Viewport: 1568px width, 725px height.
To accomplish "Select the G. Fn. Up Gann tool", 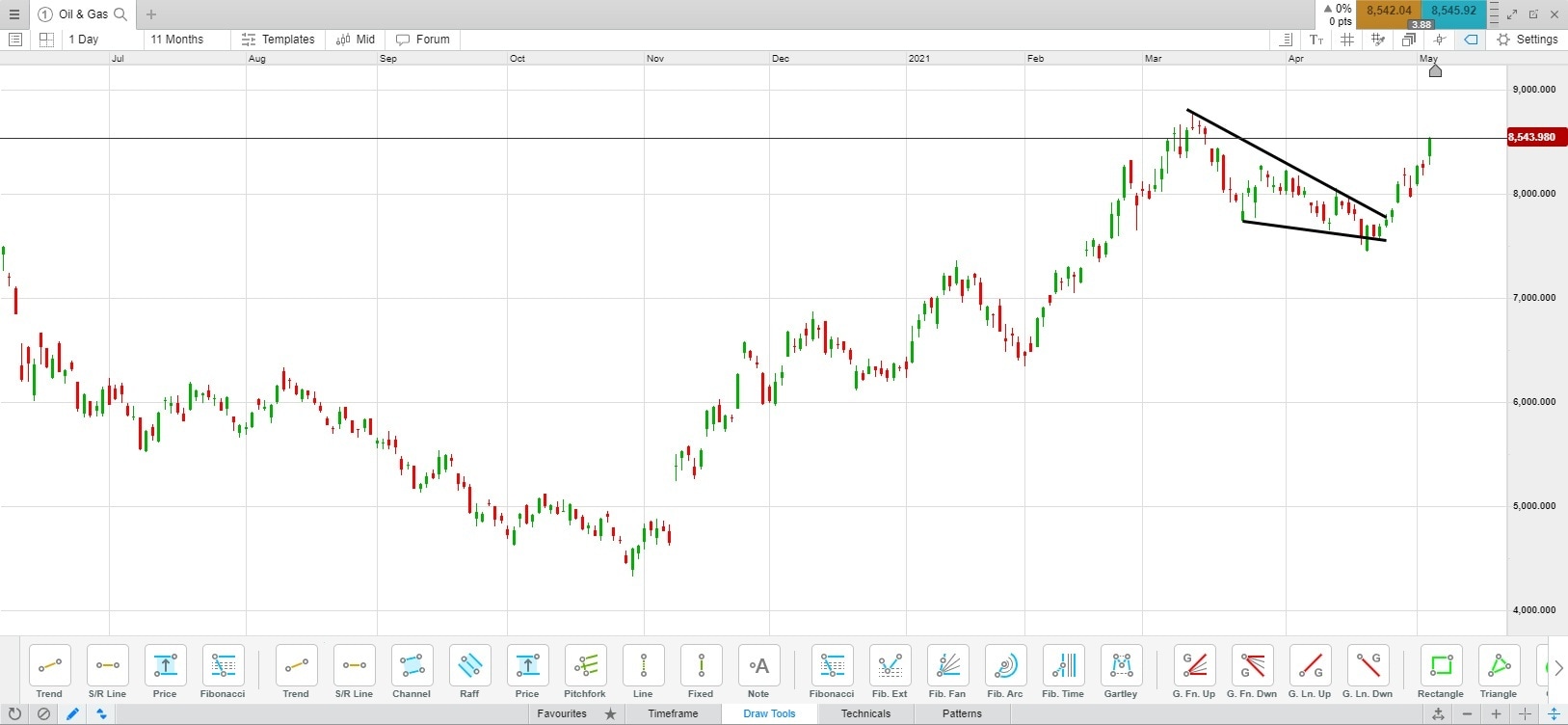I will coord(1194,672).
